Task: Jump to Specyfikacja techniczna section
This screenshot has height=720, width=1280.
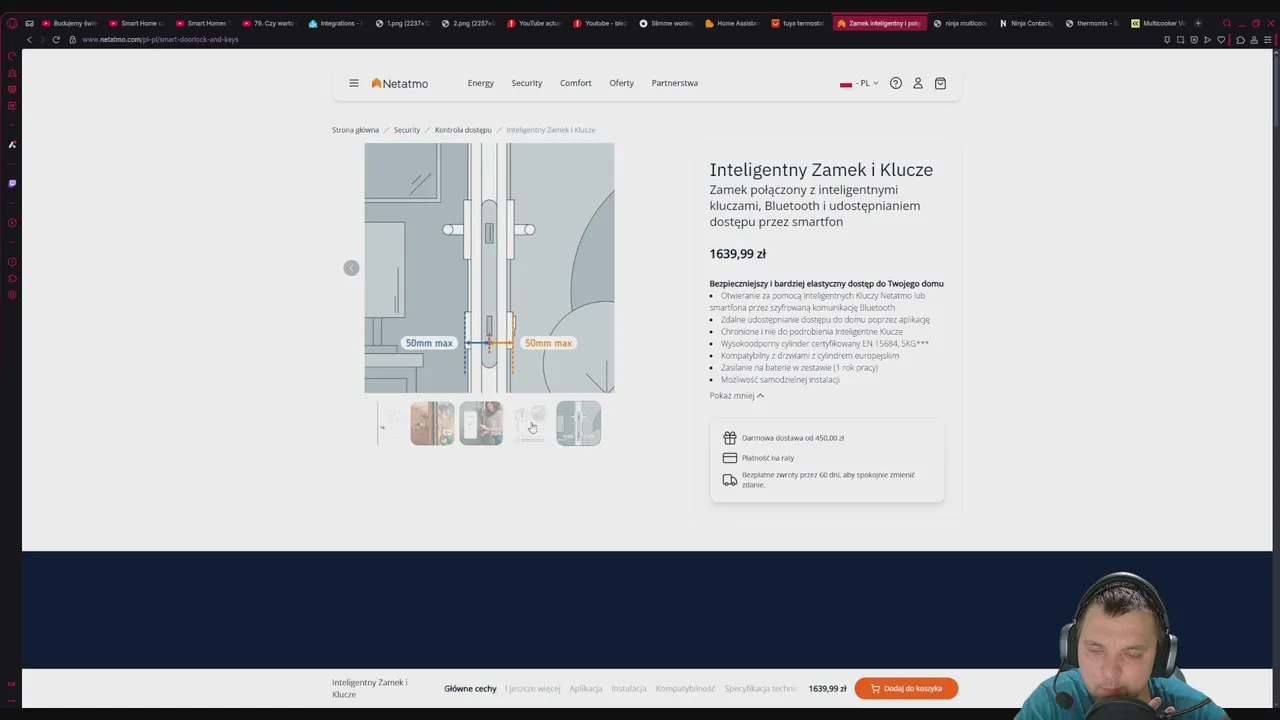Action: pyautogui.click(x=761, y=688)
